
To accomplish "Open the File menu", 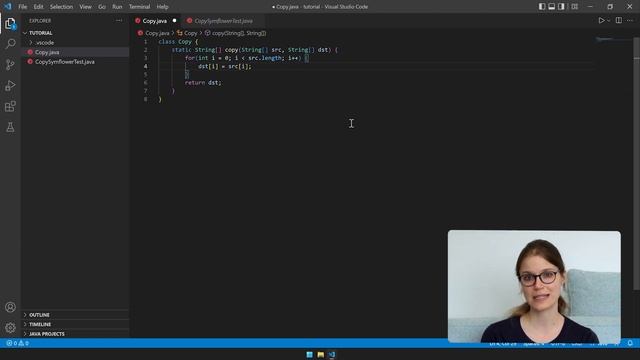I will 22,7.
